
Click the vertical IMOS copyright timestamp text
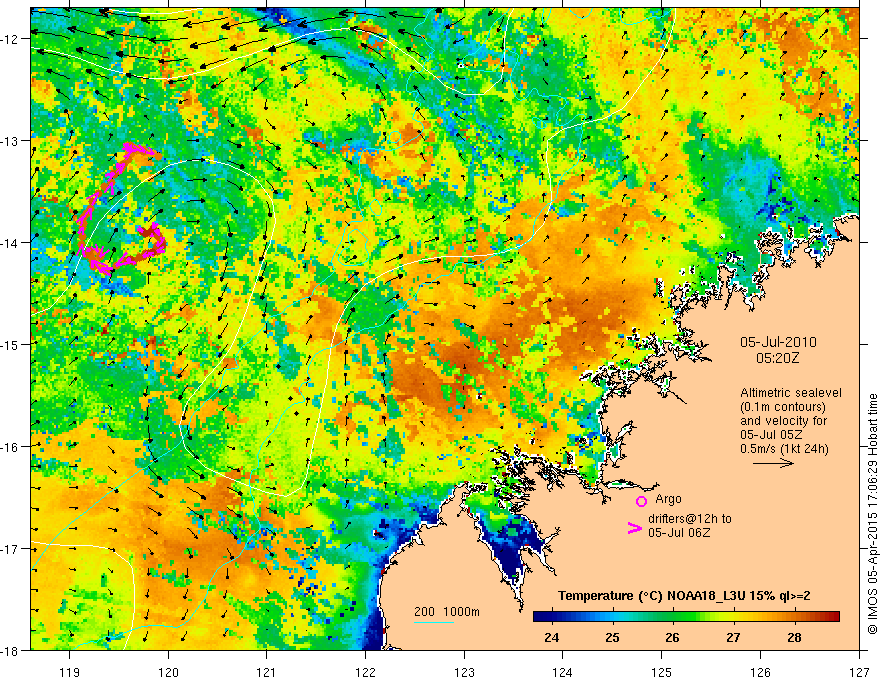point(872,515)
